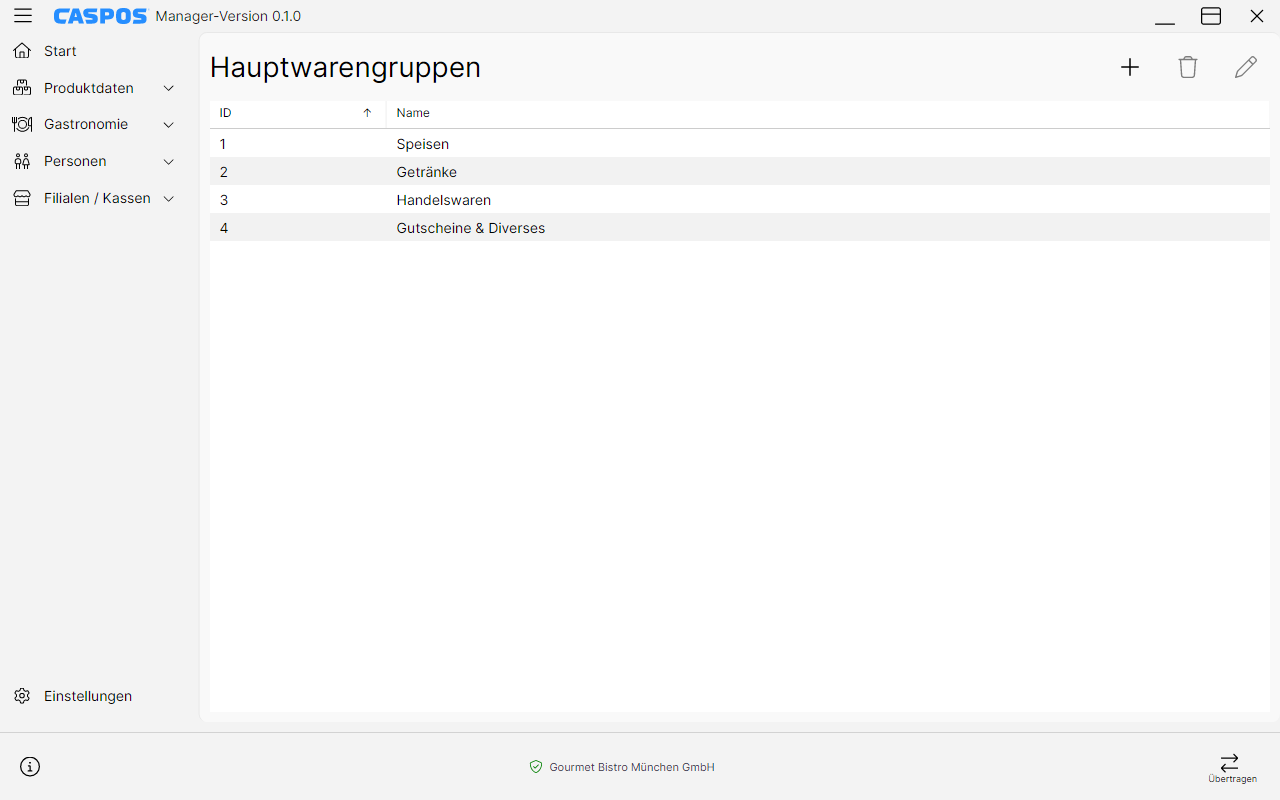Click the Hauptwarengruppen heading
This screenshot has height=800, width=1280.
[345, 67]
